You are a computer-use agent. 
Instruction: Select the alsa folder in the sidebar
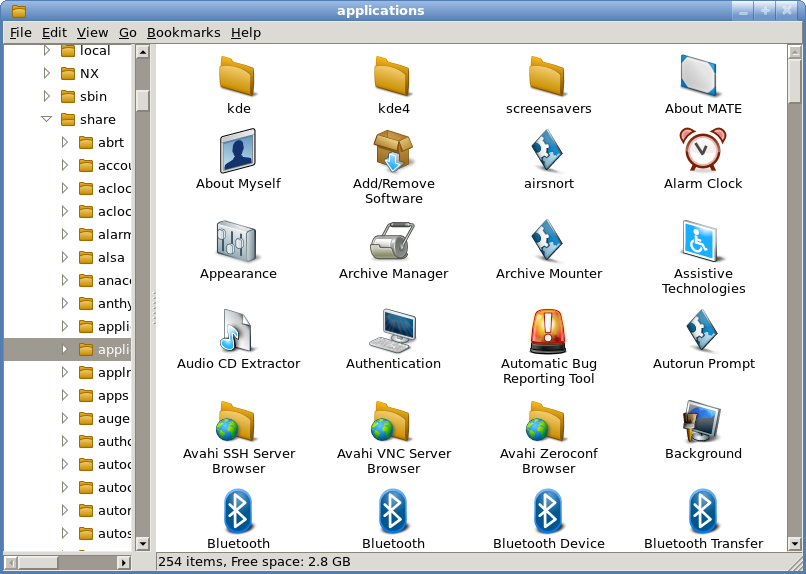point(101,257)
